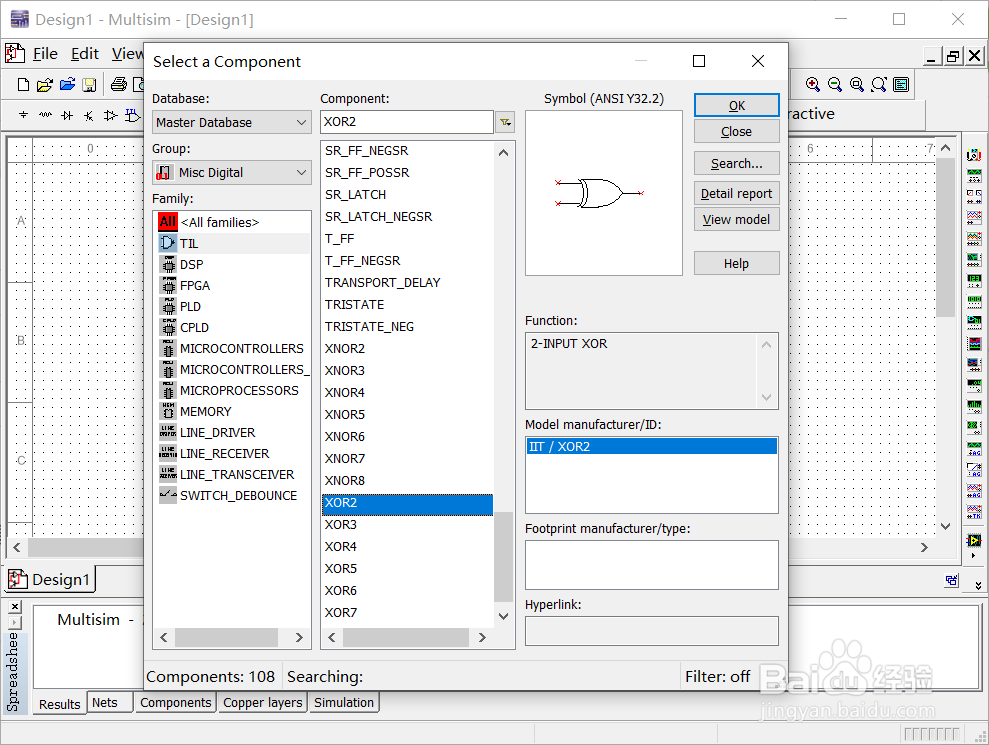Select the Design1 sheet tab
The height and width of the screenshot is (745, 989).
[50, 579]
